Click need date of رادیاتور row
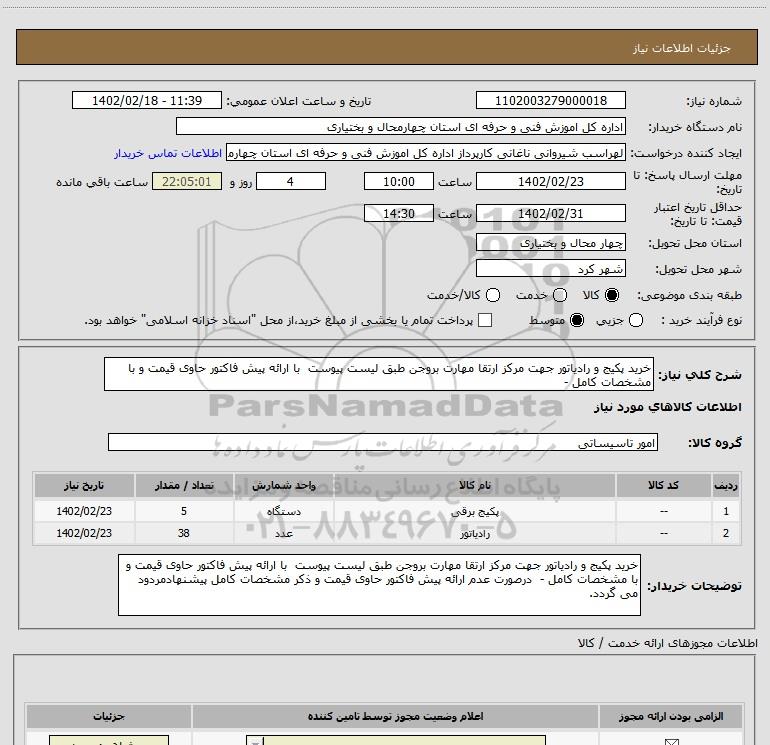Viewport: 770px width, 745px height. [84, 533]
